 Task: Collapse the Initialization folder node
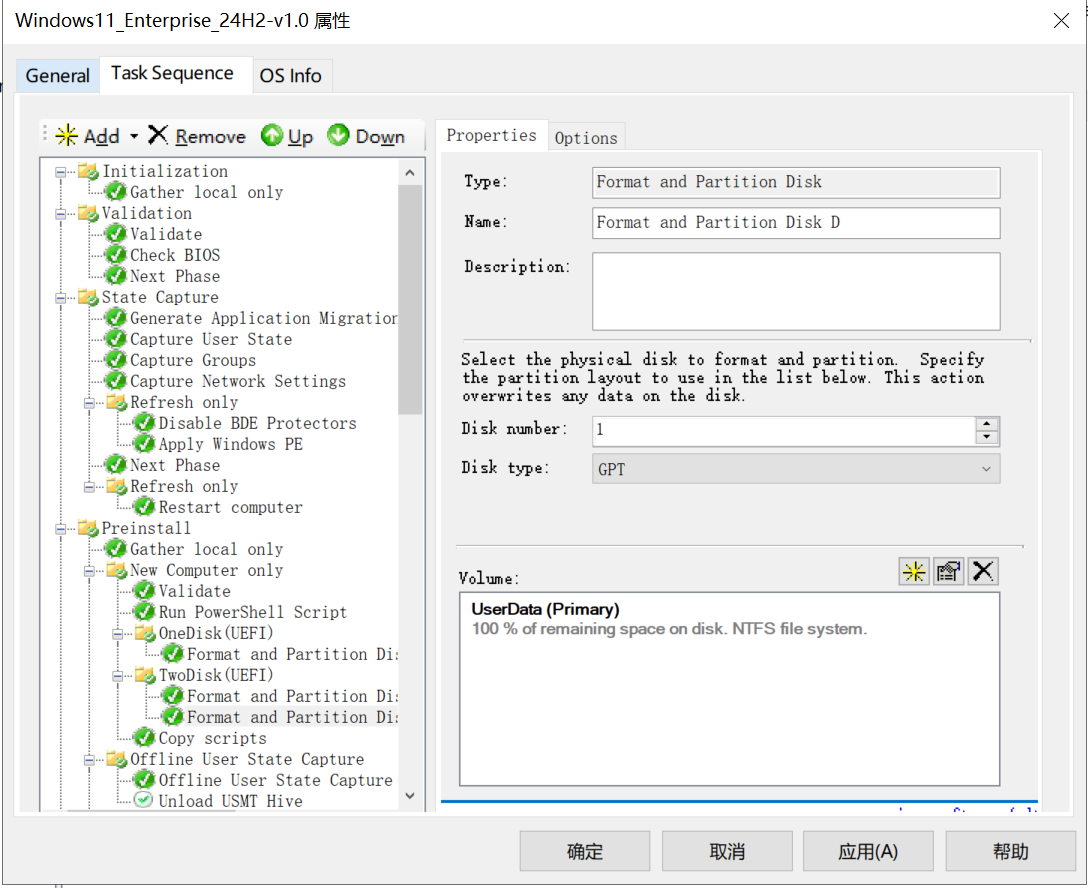pos(61,172)
